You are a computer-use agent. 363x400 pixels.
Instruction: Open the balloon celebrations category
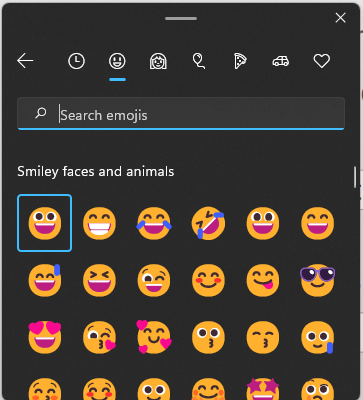[199, 61]
